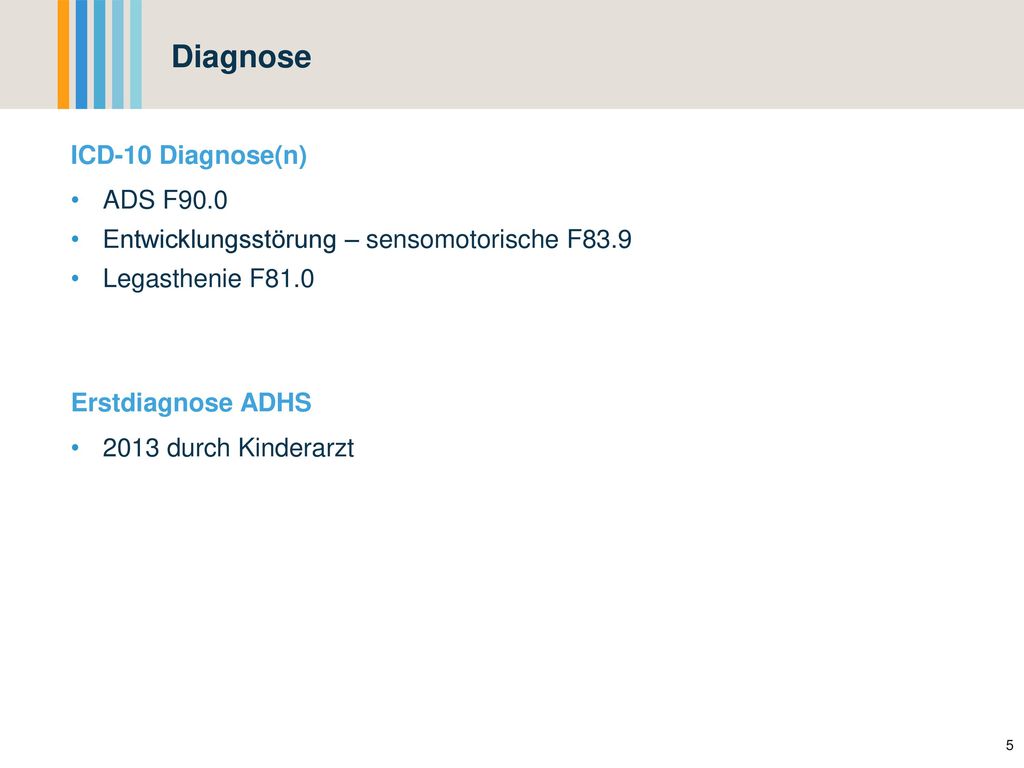Screen dimensions: 1024x768
Task: Click the bullet before Legasthenie
Action: pos(75,279)
